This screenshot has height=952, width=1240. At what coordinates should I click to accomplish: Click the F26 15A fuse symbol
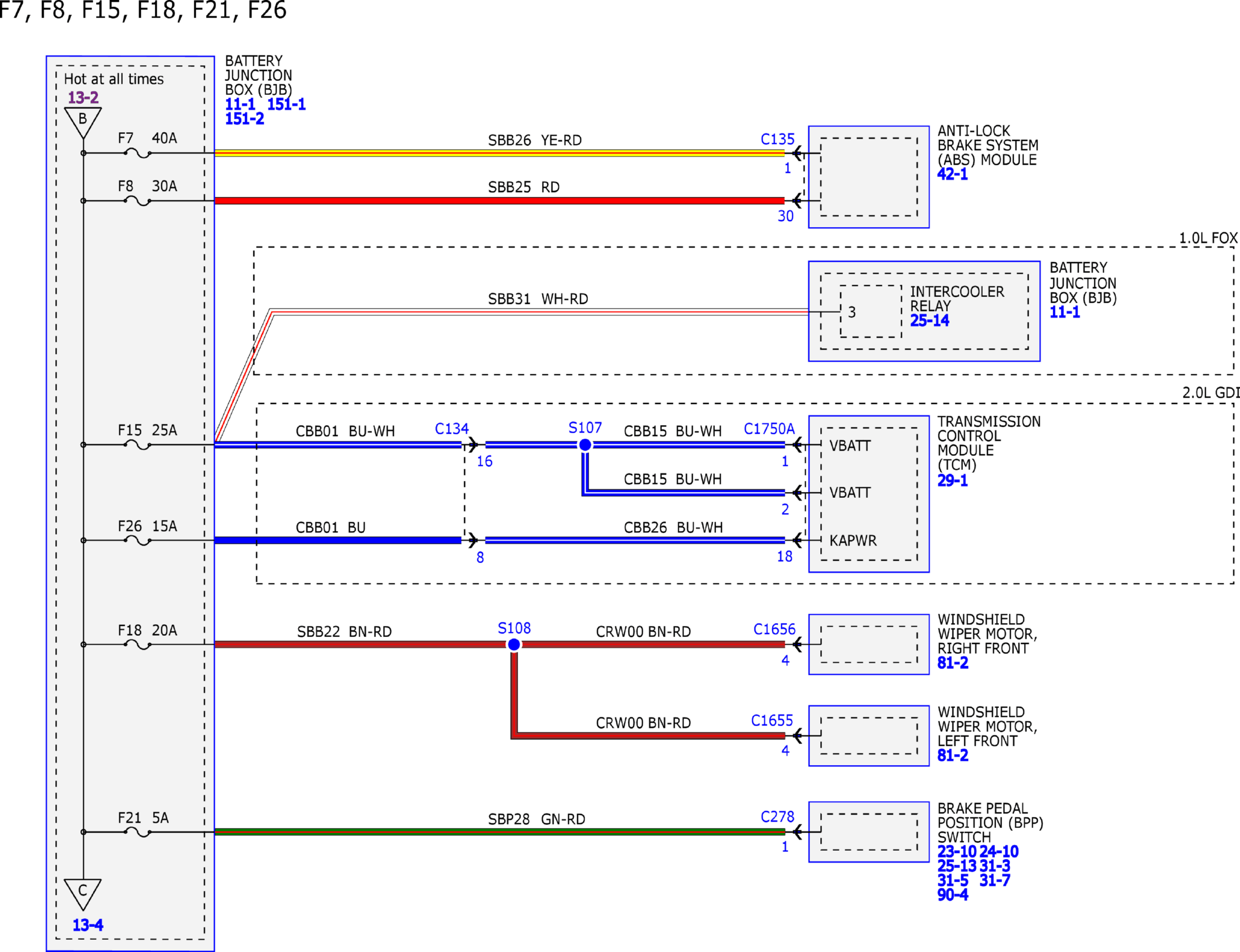click(138, 540)
